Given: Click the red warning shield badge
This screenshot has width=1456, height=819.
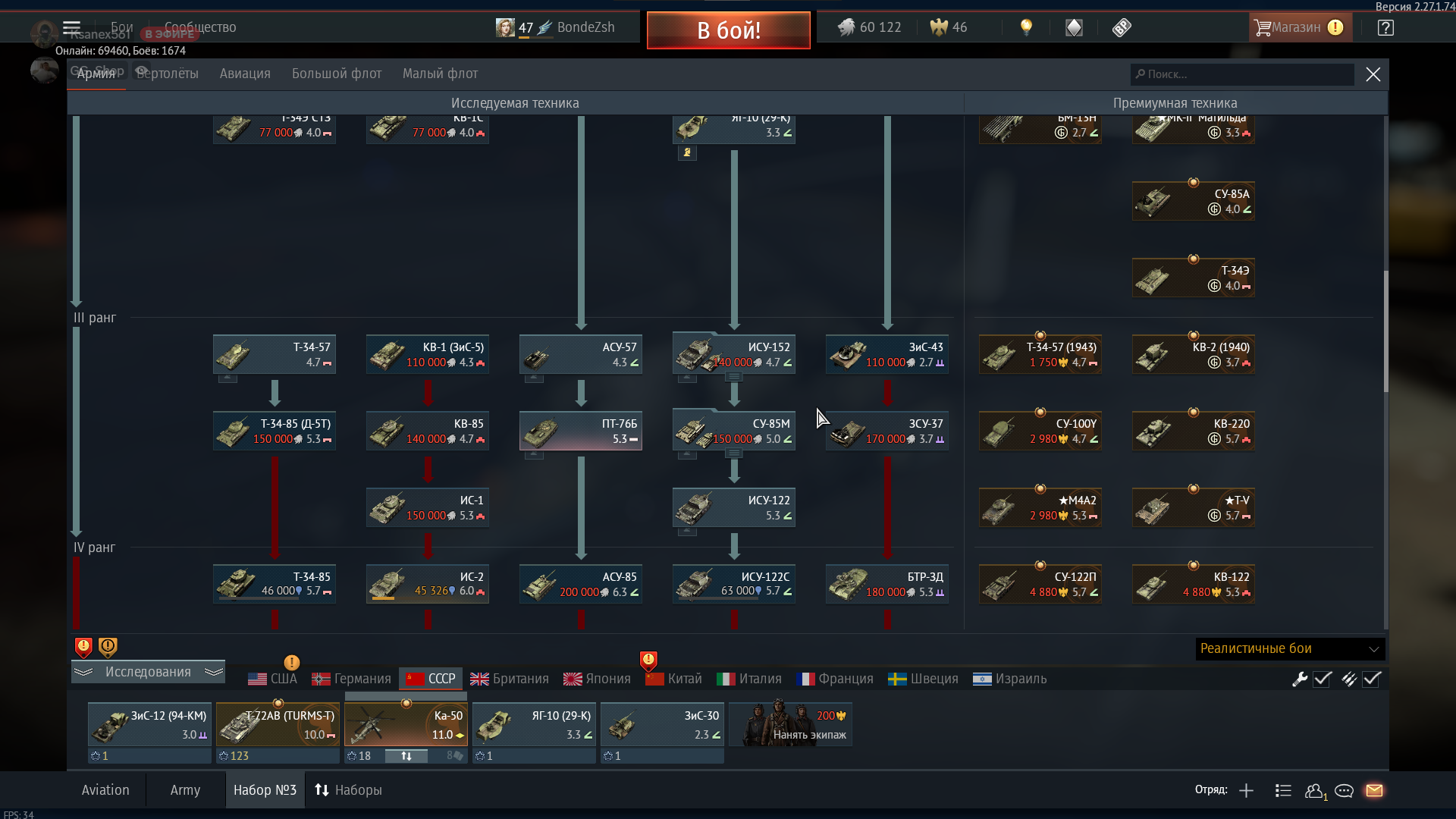Looking at the screenshot, I should [83, 647].
